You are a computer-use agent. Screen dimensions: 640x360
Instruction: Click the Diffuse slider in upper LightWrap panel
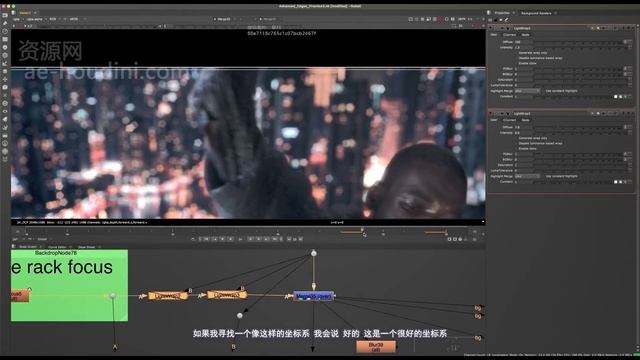(578, 42)
